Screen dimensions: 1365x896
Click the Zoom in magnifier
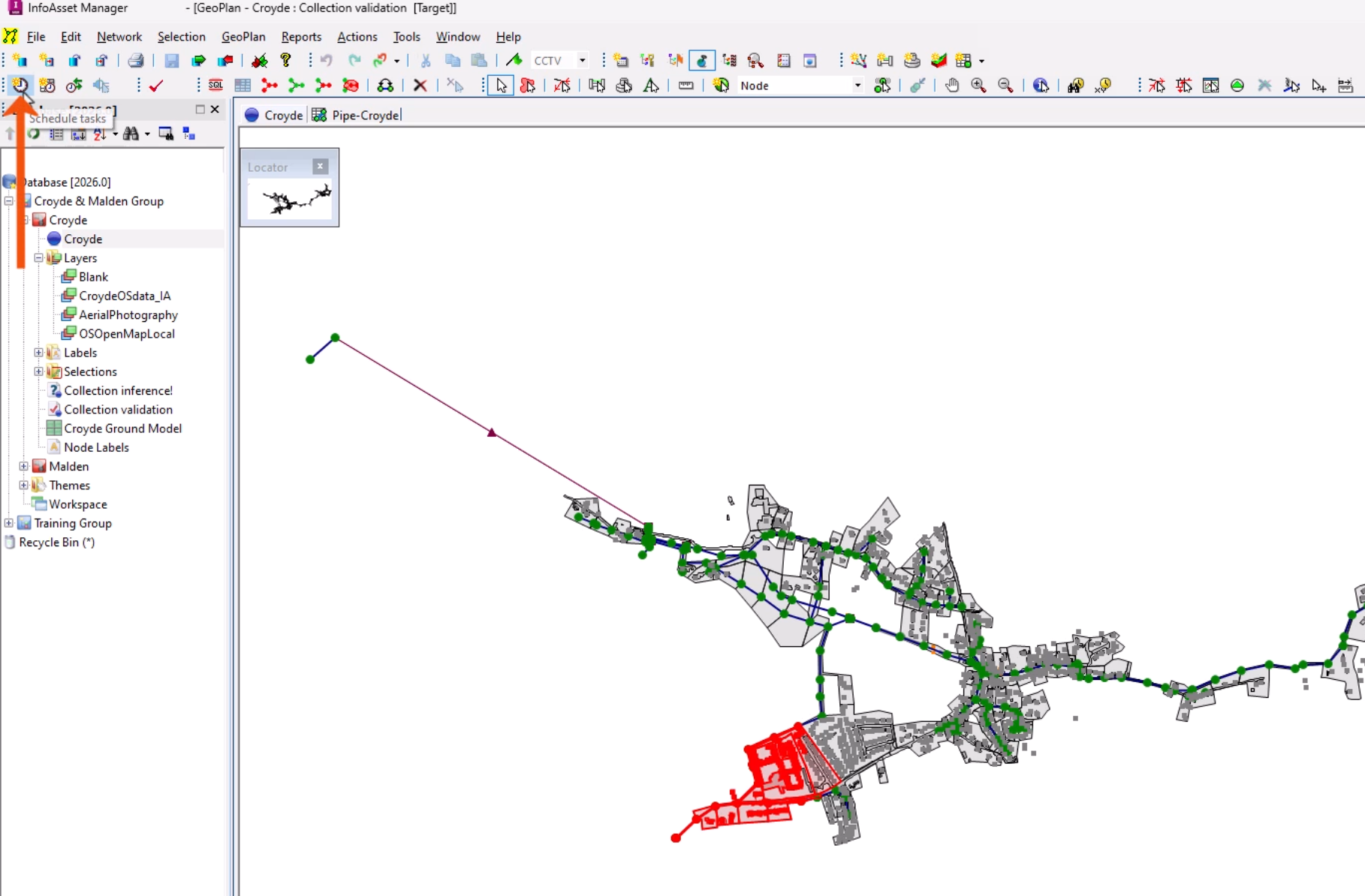978,86
